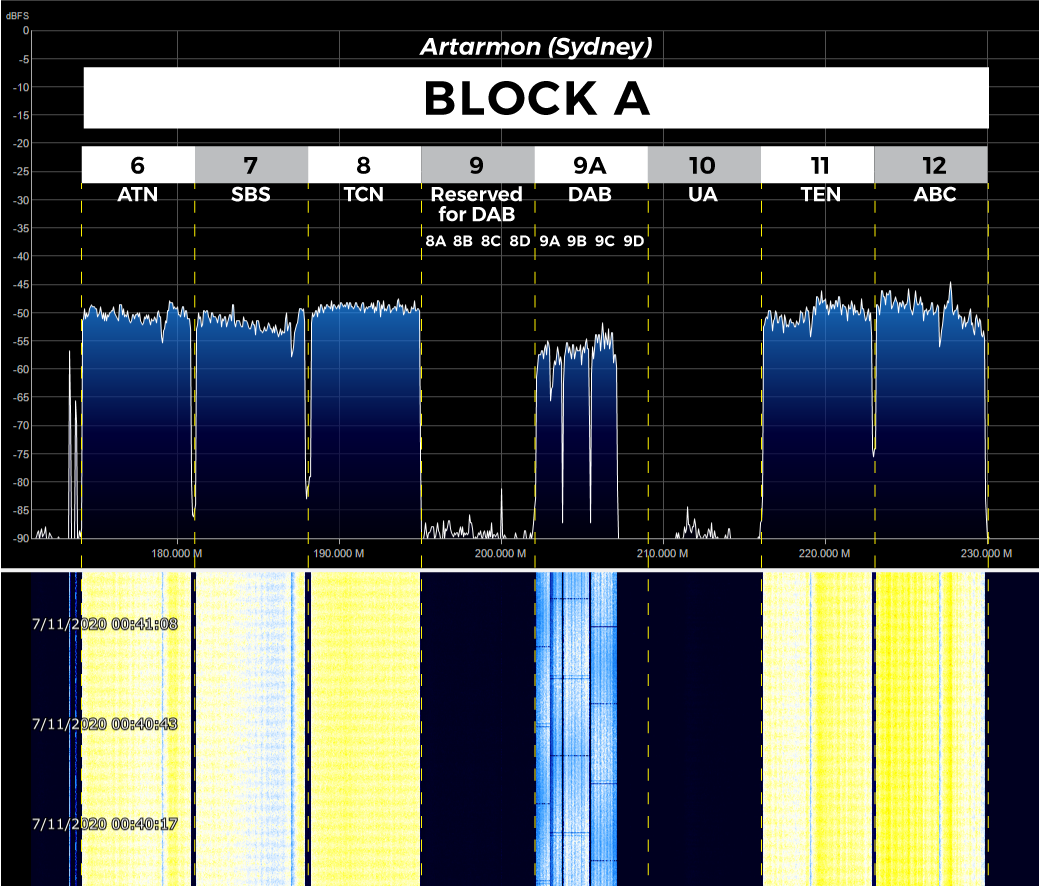The image size is (1039, 886).
Task: Click the TEN station label
Action: (820, 195)
